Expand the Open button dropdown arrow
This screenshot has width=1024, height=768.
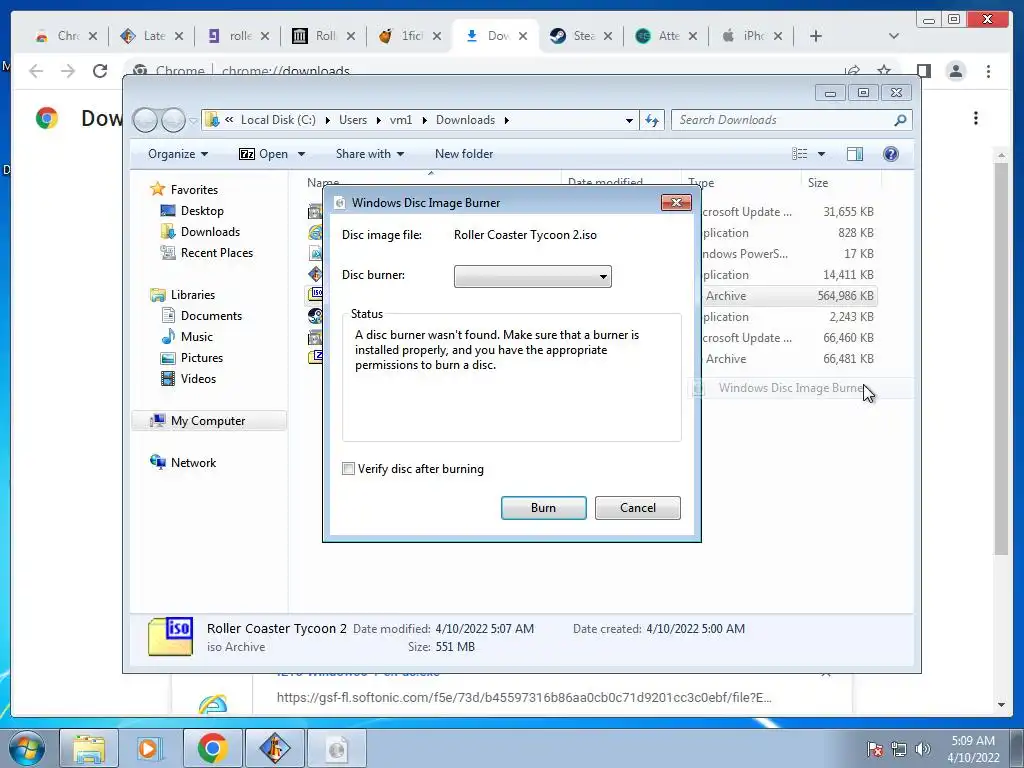301,154
